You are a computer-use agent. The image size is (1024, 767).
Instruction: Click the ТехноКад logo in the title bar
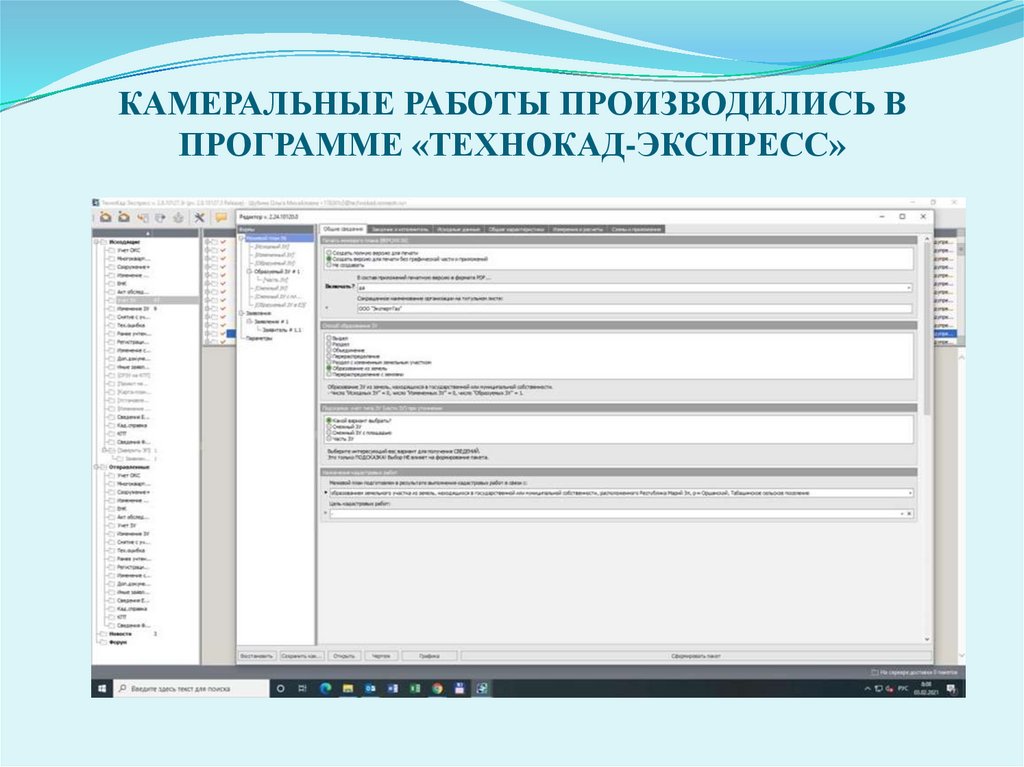tap(94, 201)
